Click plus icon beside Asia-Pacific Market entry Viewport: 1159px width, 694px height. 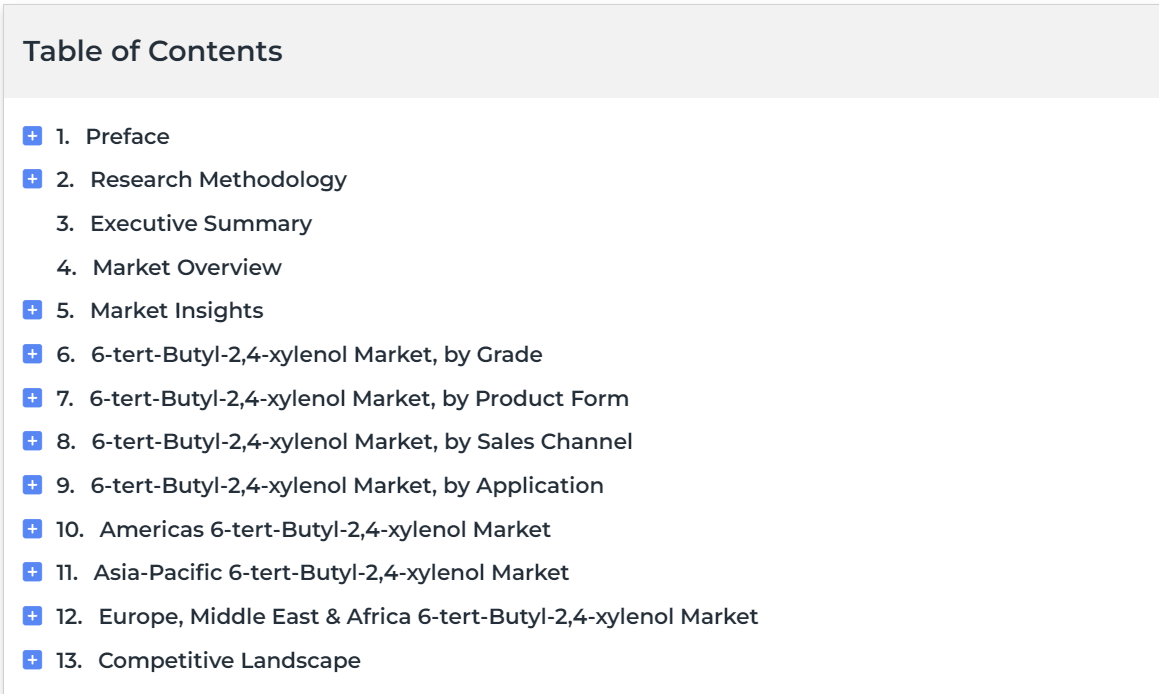33,572
